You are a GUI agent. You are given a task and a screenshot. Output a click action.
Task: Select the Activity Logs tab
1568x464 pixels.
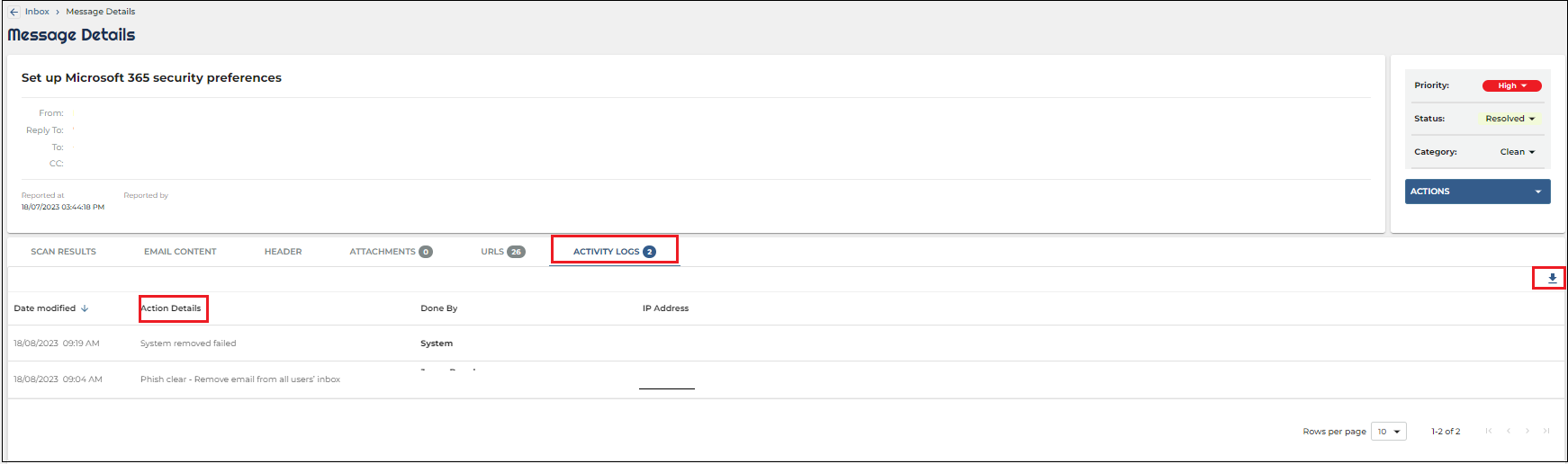tap(614, 252)
